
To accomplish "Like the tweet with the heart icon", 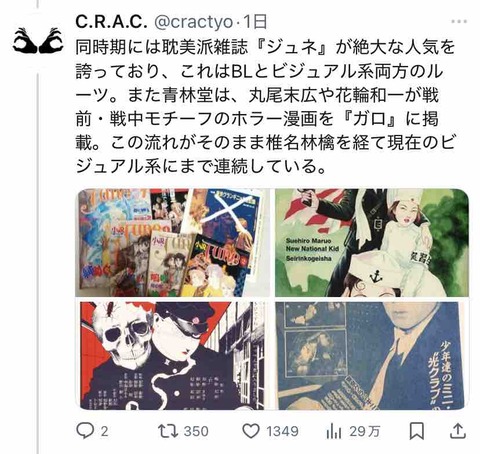I will [x=251, y=431].
